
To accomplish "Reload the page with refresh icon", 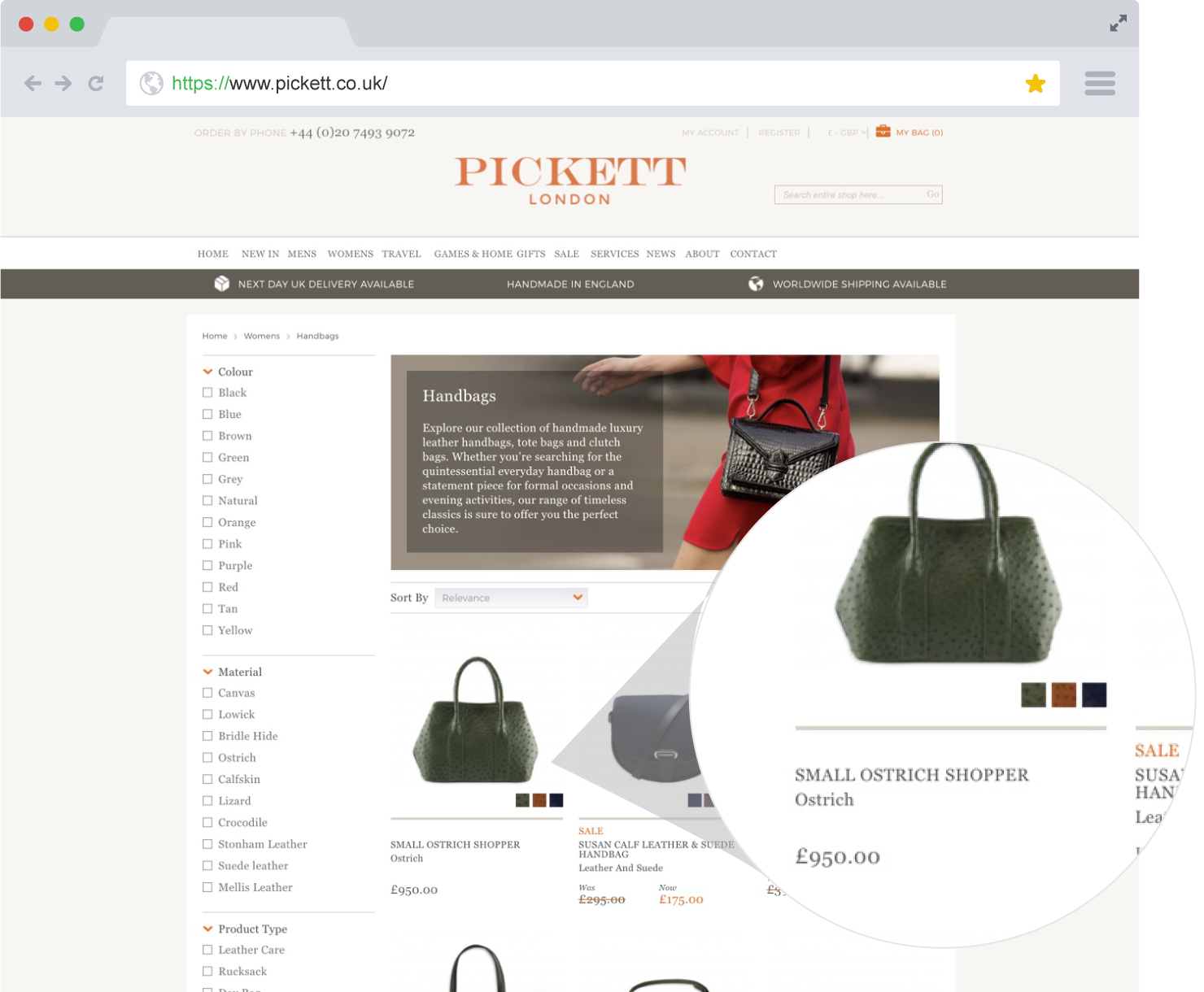I will [x=96, y=83].
